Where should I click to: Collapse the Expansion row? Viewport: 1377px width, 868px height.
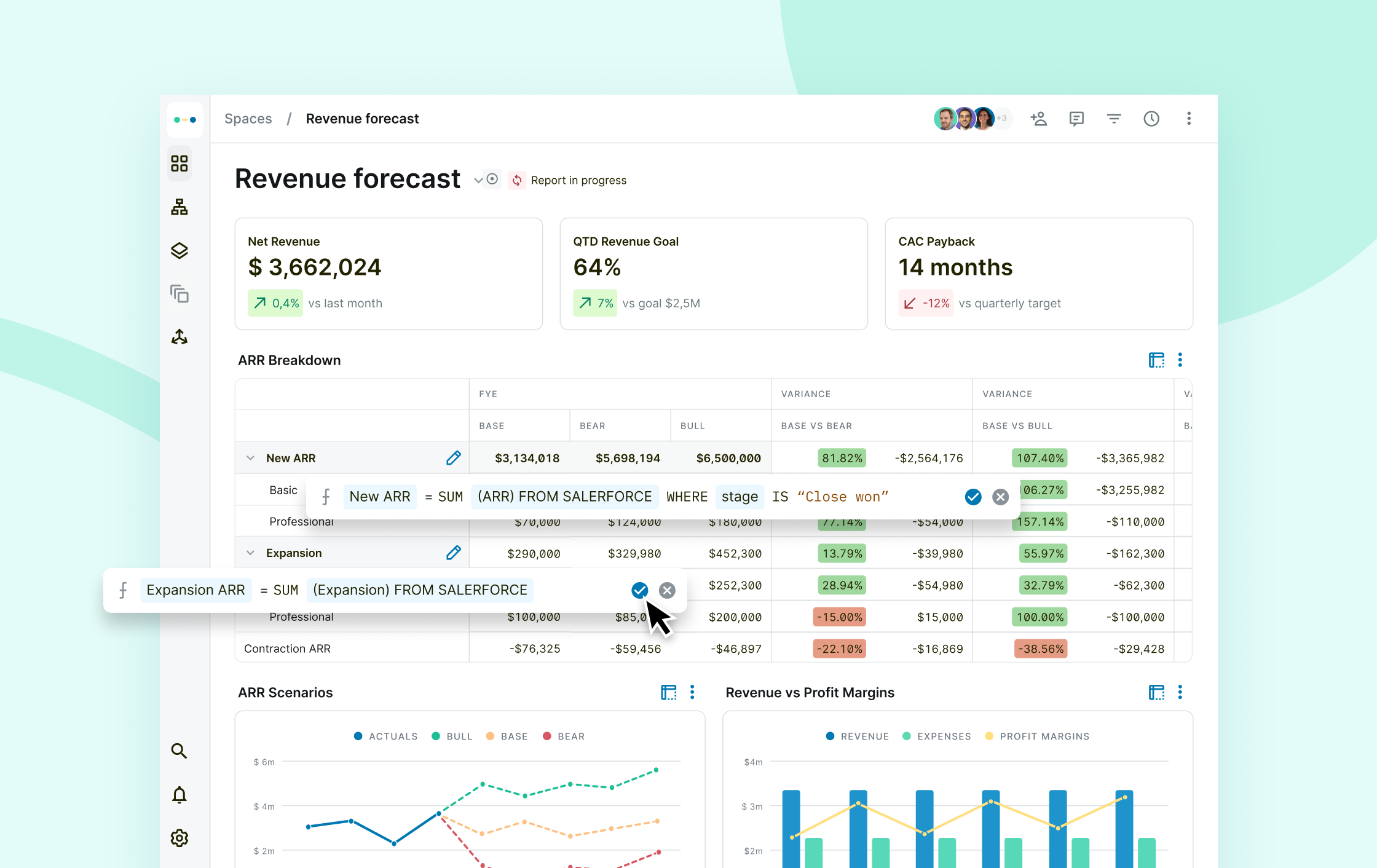click(x=250, y=552)
